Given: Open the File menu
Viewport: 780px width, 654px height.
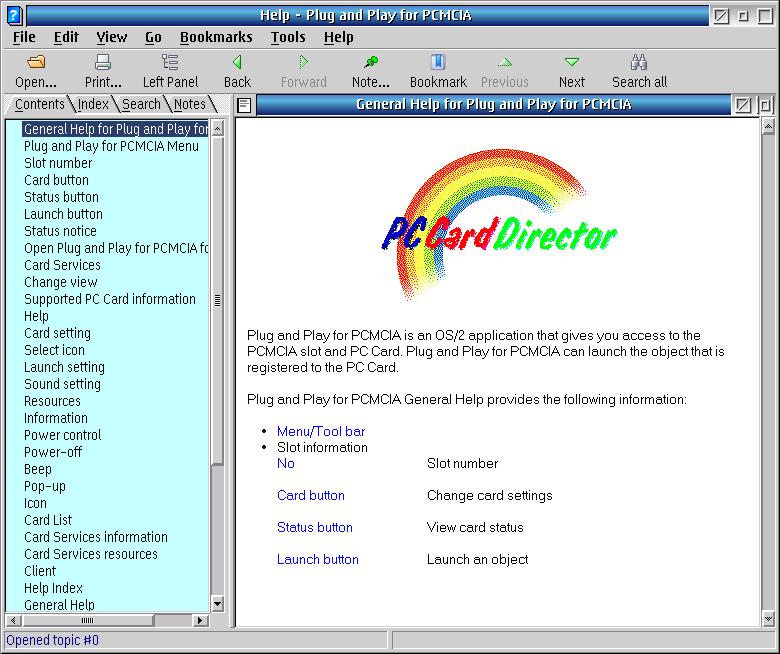Looking at the screenshot, I should [x=24, y=37].
